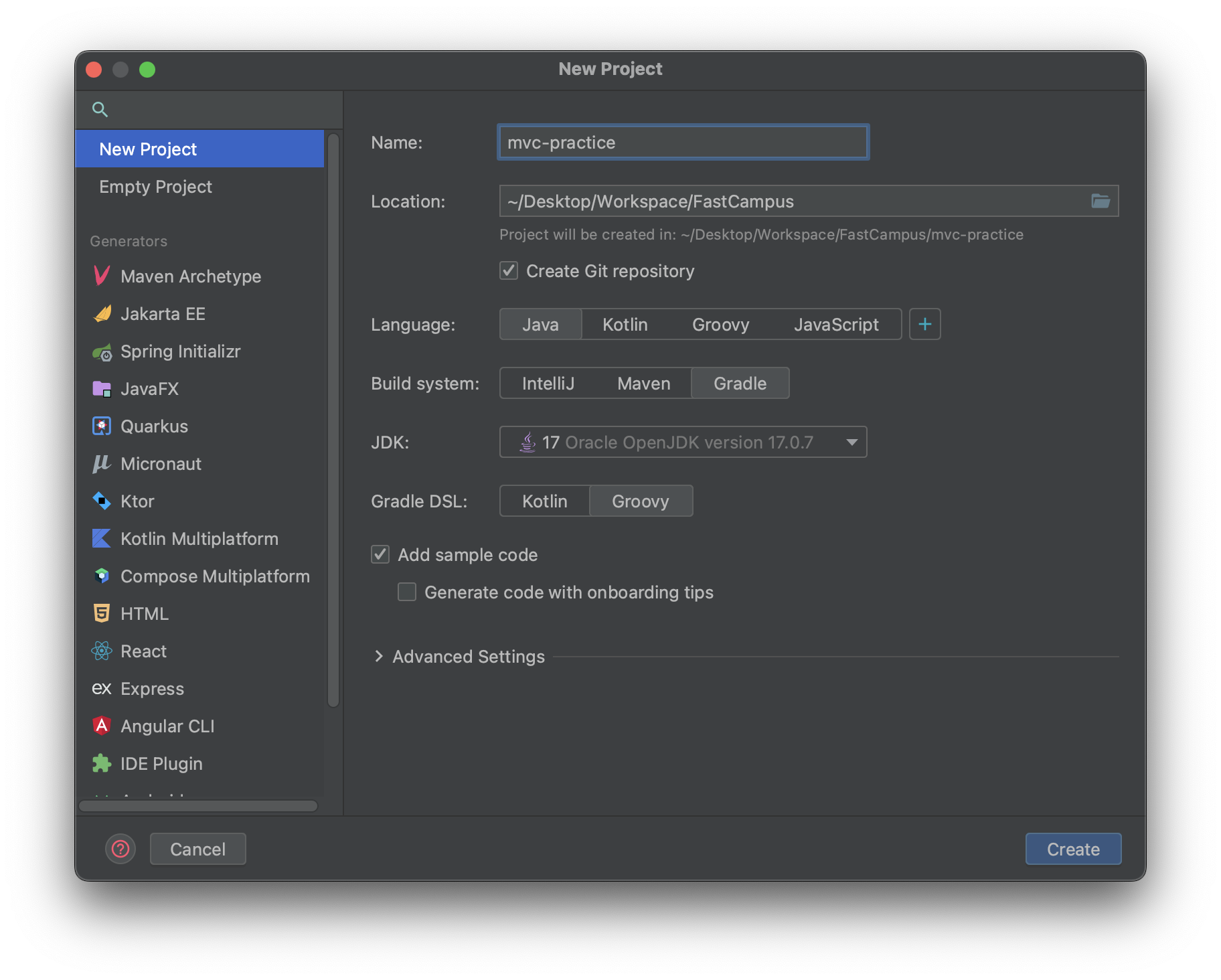Select Empty Project in sidebar
Screen dimensions: 1221x980
click(x=199, y=186)
